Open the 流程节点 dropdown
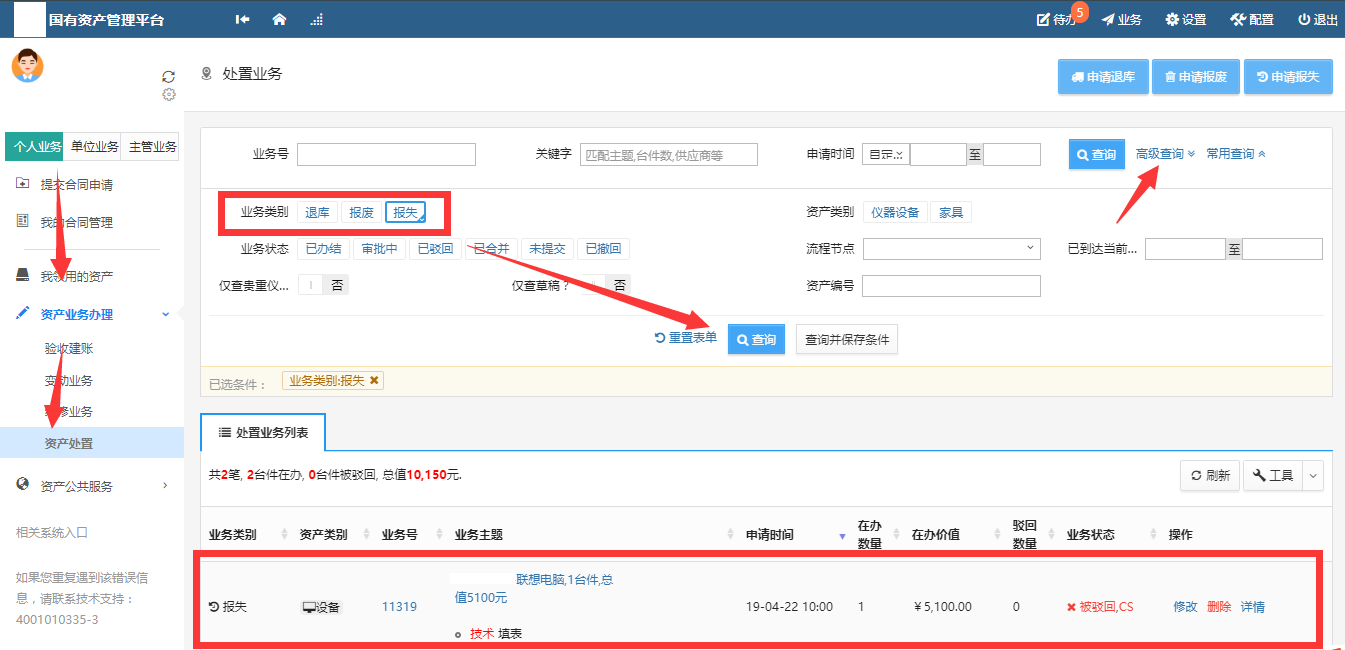Viewport: 1345px width, 650px height. (951, 249)
